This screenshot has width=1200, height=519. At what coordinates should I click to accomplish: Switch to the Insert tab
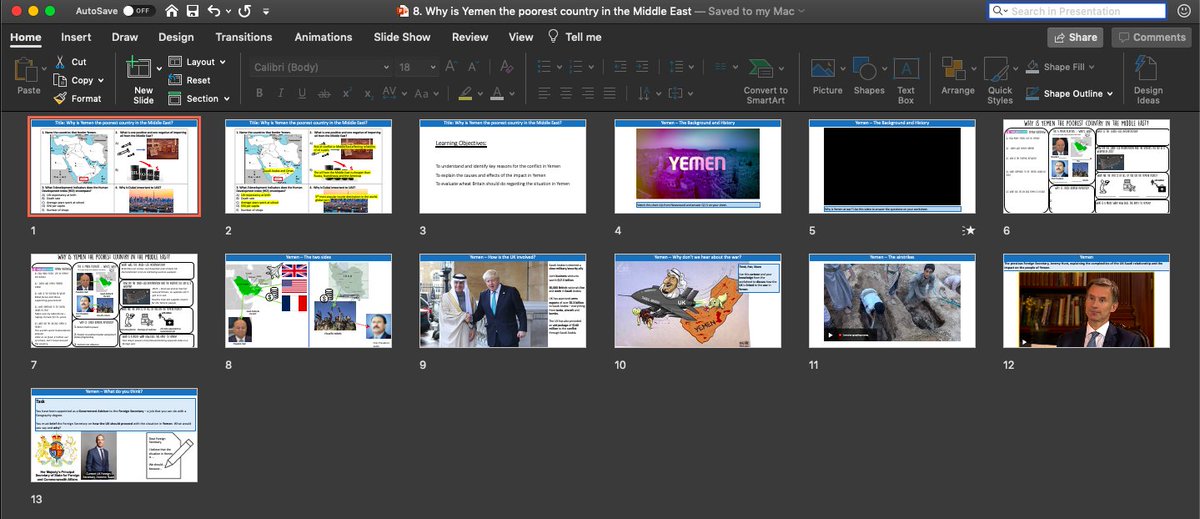[76, 37]
